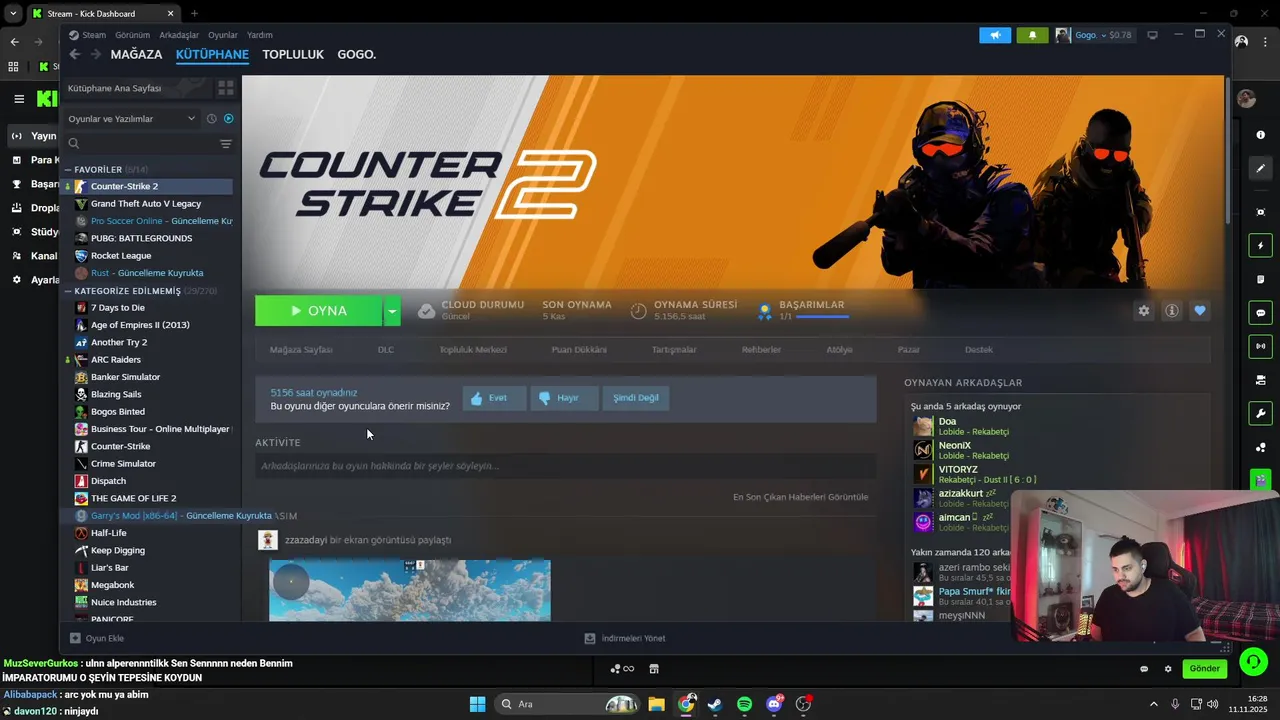Viewport: 1280px width, 720px height.
Task: Open Steam menu in menu bar
Action: click(94, 35)
